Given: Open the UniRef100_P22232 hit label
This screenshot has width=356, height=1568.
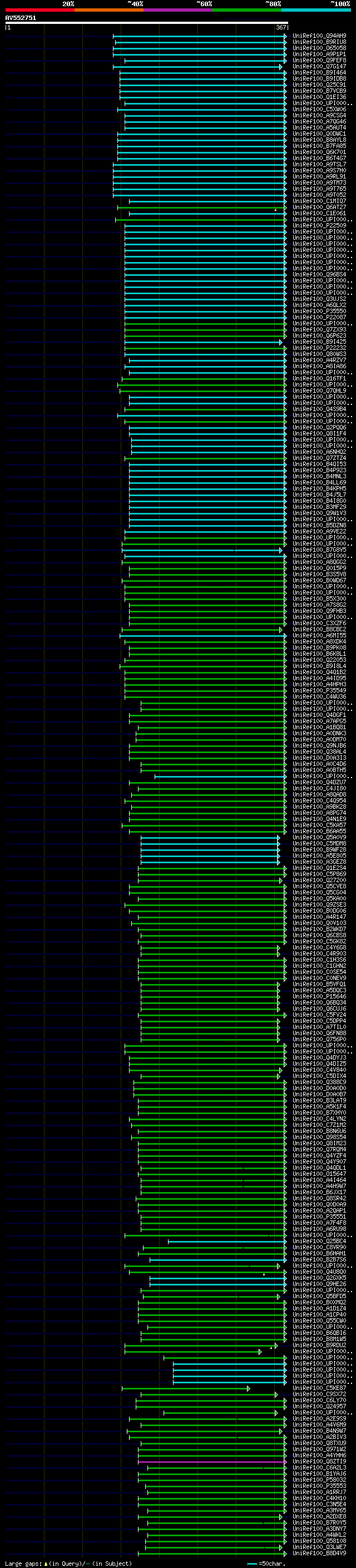Looking at the screenshot, I should [319, 348].
